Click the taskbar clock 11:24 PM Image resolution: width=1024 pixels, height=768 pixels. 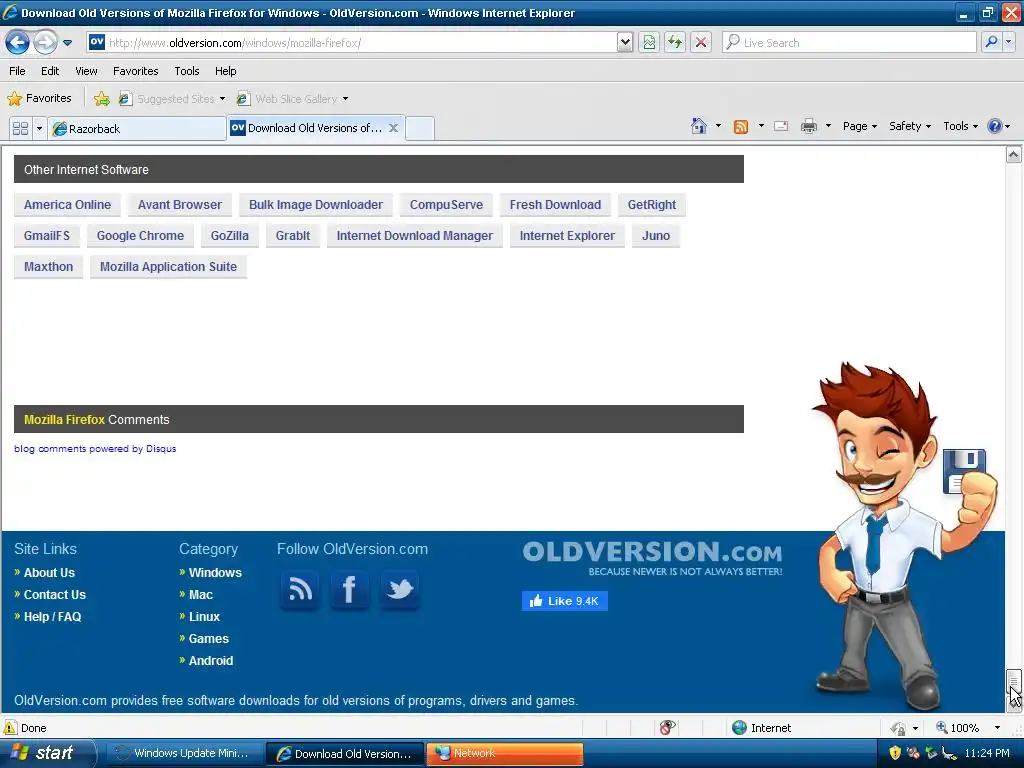(x=987, y=753)
